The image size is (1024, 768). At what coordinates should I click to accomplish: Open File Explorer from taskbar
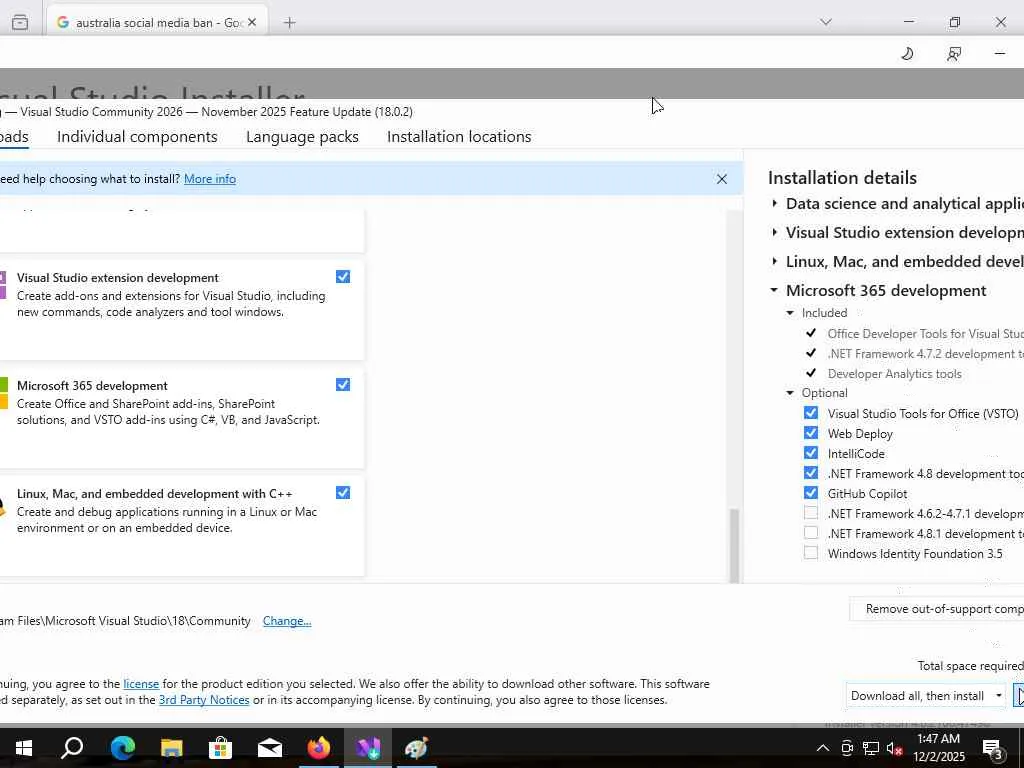tap(171, 748)
